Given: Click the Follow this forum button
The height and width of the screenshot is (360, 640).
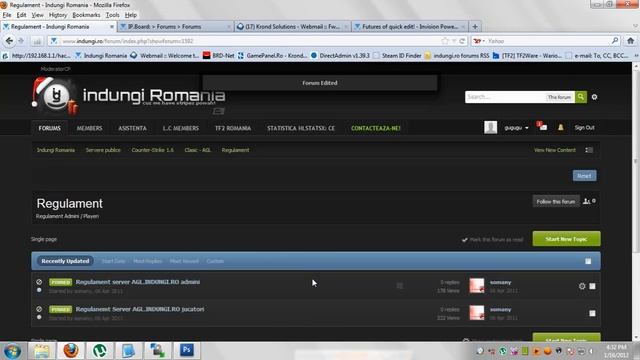Looking at the screenshot, I should click(x=556, y=201).
